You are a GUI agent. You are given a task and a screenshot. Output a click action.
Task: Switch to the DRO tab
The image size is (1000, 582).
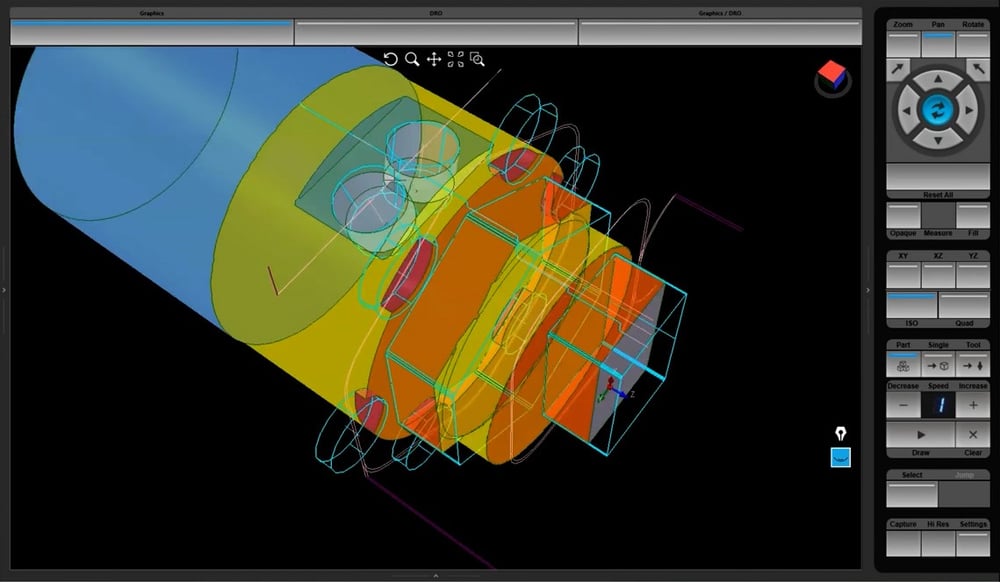point(436,31)
